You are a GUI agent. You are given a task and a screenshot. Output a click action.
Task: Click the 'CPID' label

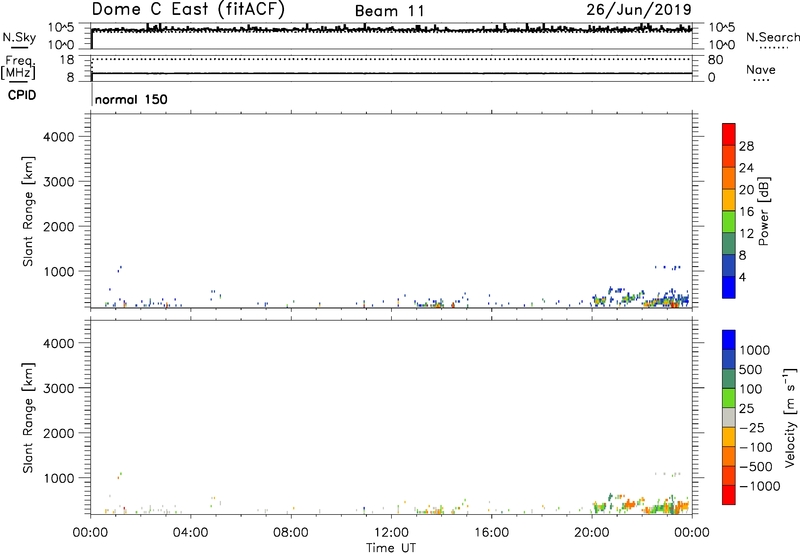point(22,95)
